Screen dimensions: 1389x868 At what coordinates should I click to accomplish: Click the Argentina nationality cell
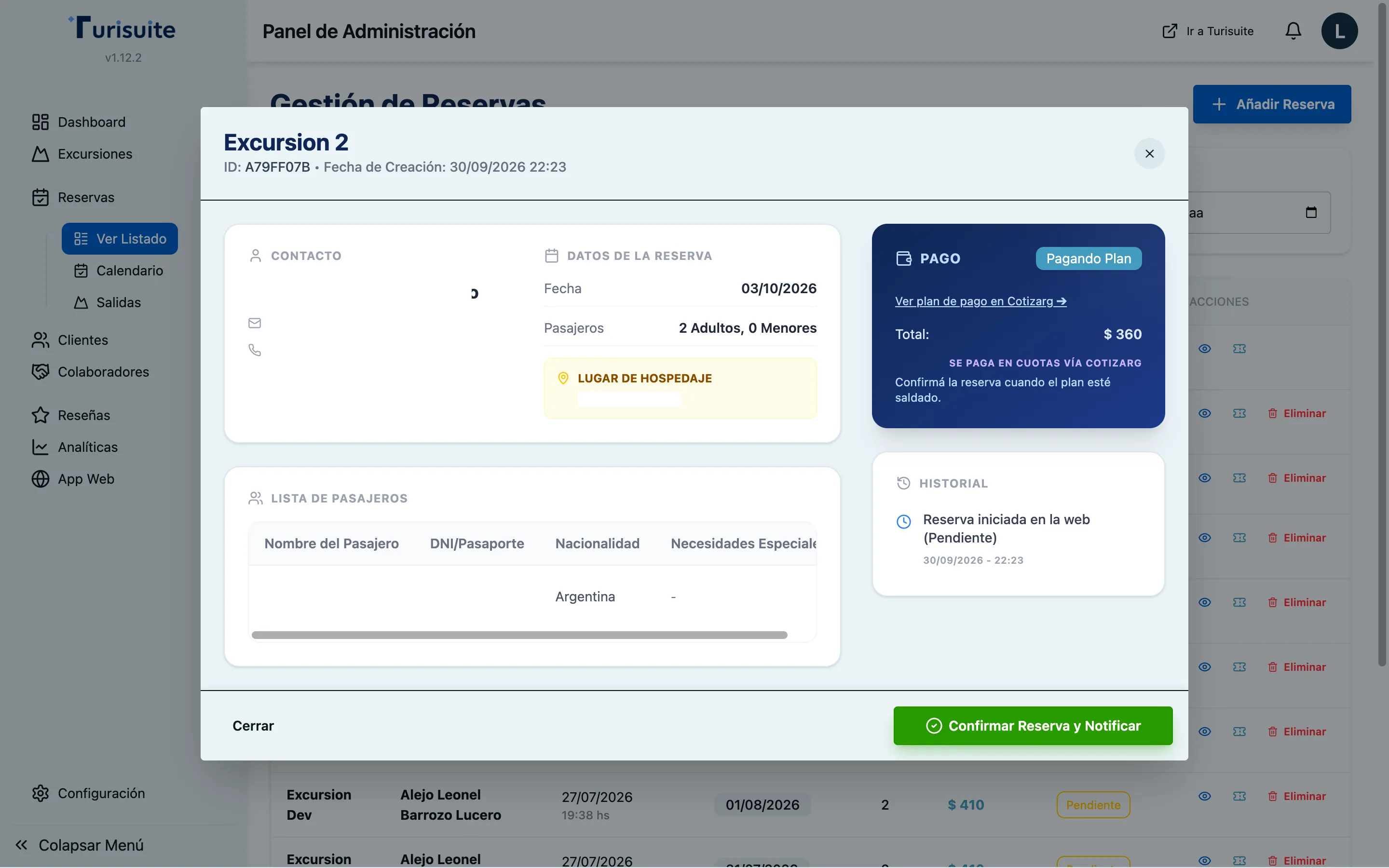pyautogui.click(x=585, y=597)
